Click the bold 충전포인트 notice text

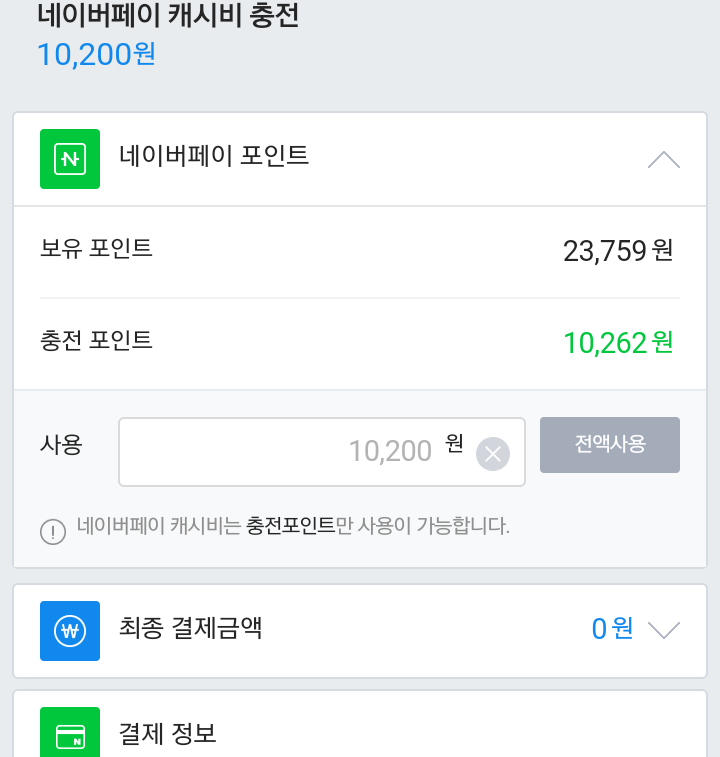pyautogui.click(x=290, y=526)
